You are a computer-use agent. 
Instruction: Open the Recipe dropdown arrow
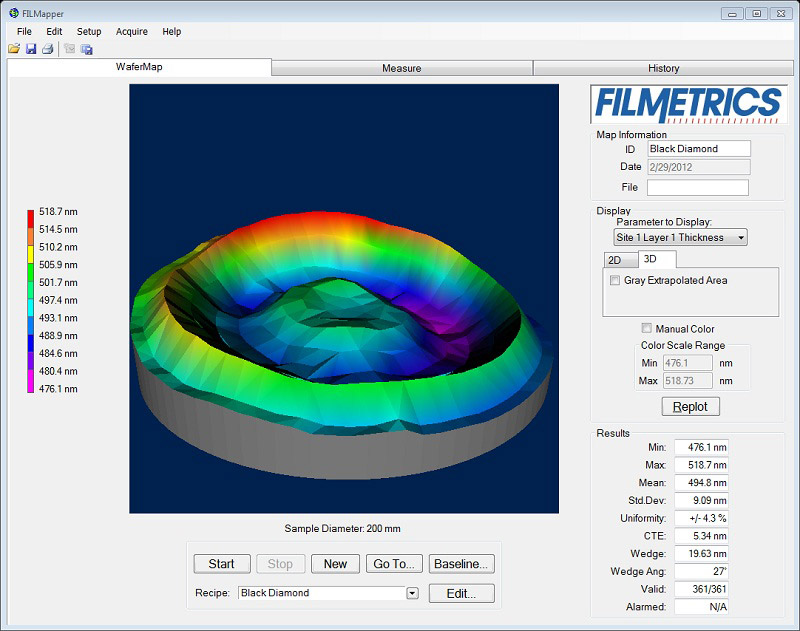(x=412, y=593)
